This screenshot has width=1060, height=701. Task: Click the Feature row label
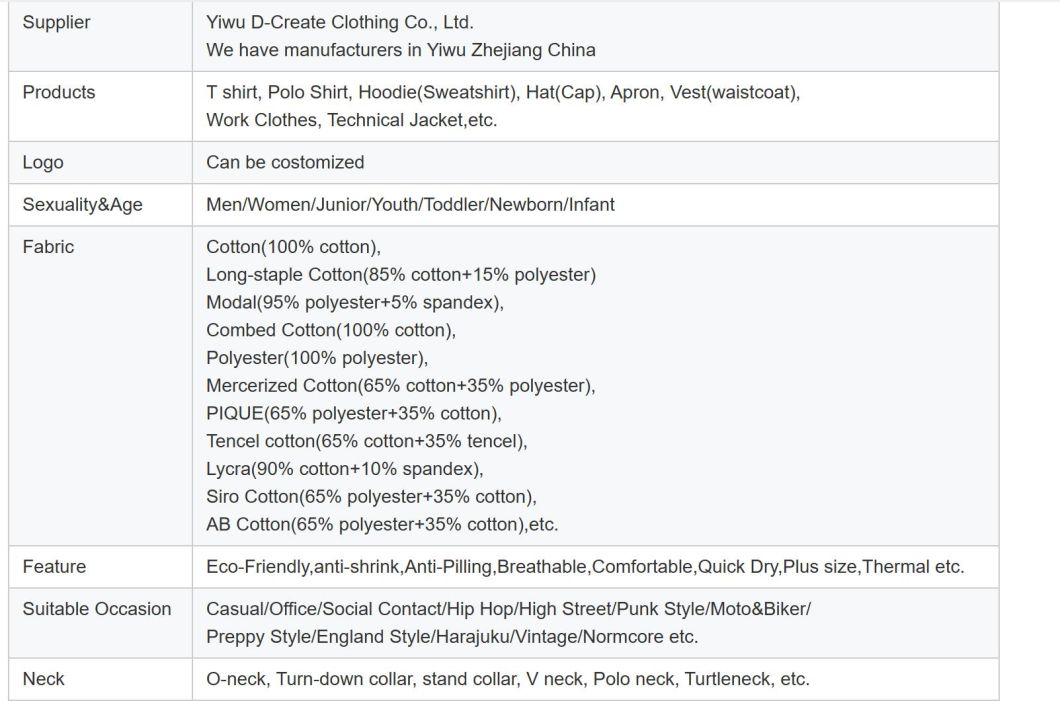pyautogui.click(x=54, y=566)
